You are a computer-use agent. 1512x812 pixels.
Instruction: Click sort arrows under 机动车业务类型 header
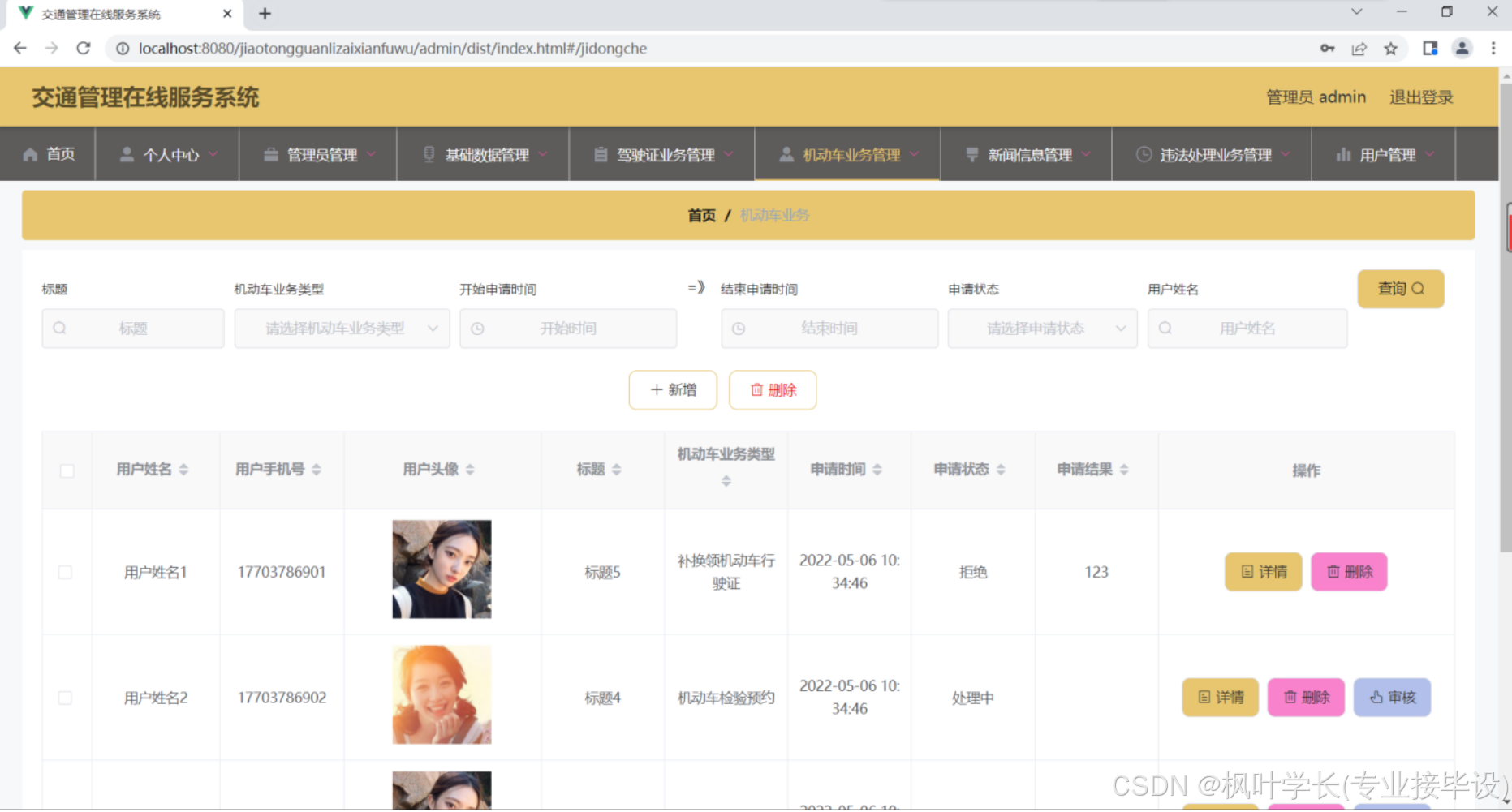(x=726, y=481)
